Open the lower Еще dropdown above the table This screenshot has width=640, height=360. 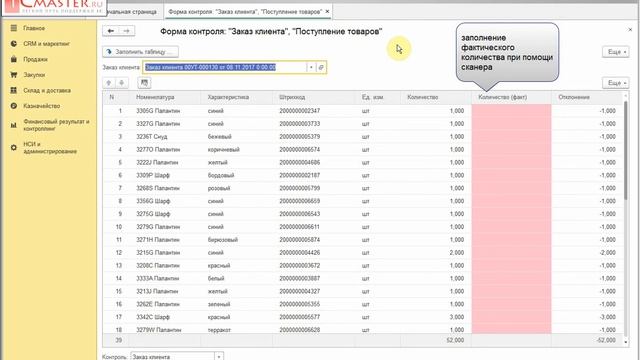click(616, 83)
